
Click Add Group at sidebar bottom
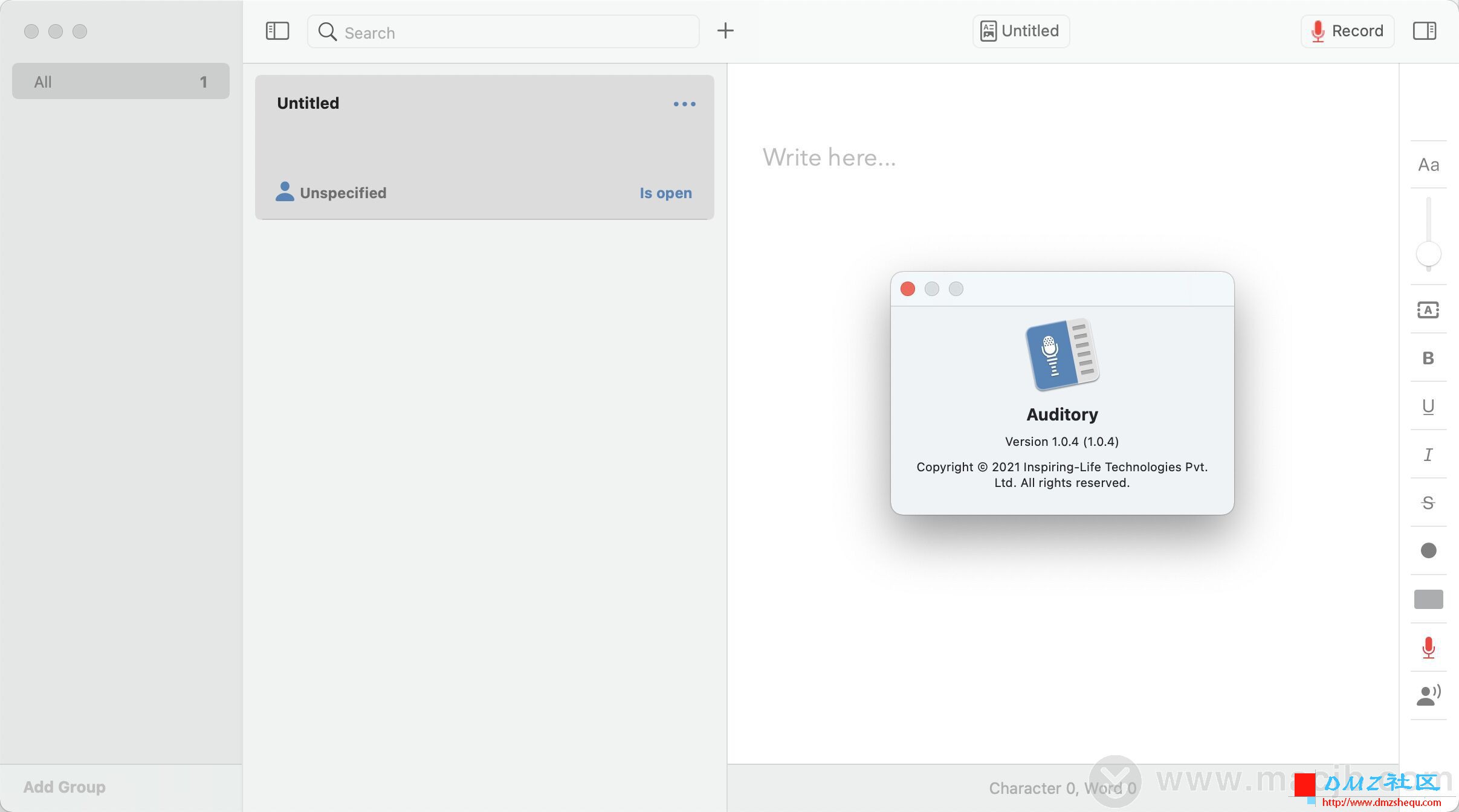(x=65, y=787)
